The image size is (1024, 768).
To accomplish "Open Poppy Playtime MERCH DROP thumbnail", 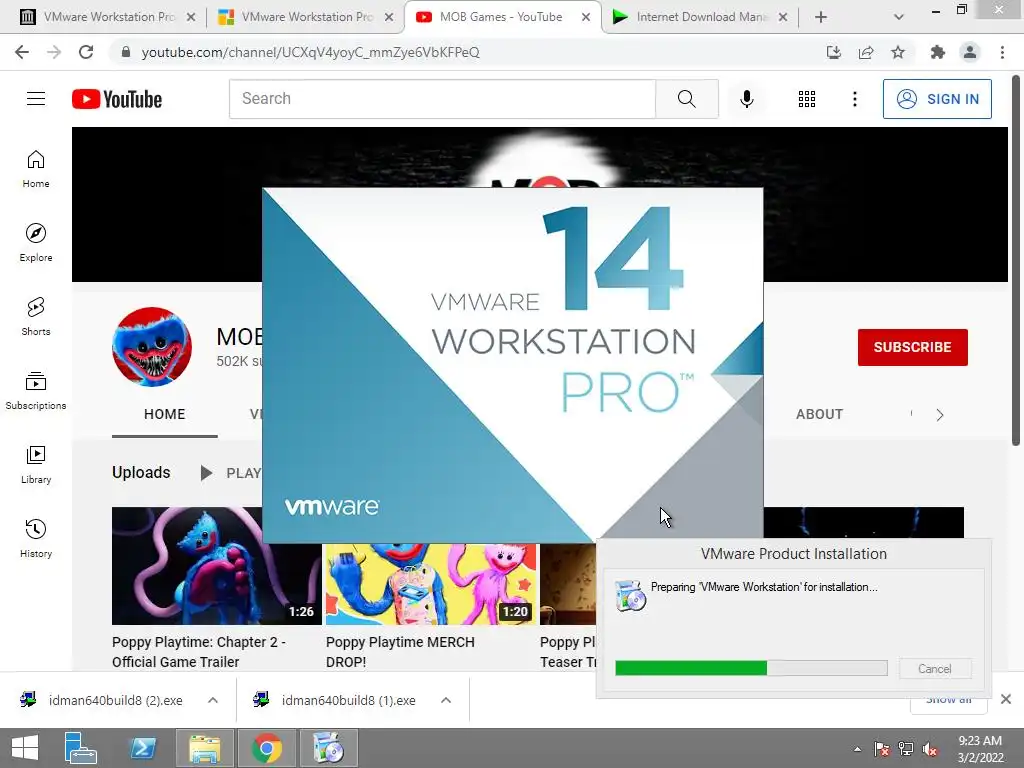I will coord(431,584).
